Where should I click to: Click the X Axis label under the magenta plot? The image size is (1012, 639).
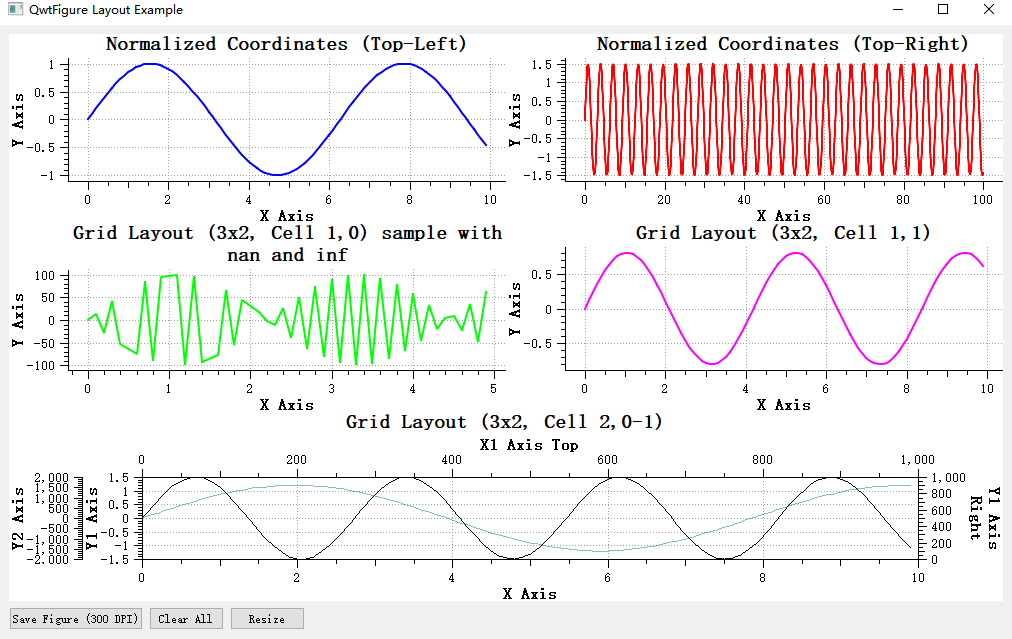[785, 405]
